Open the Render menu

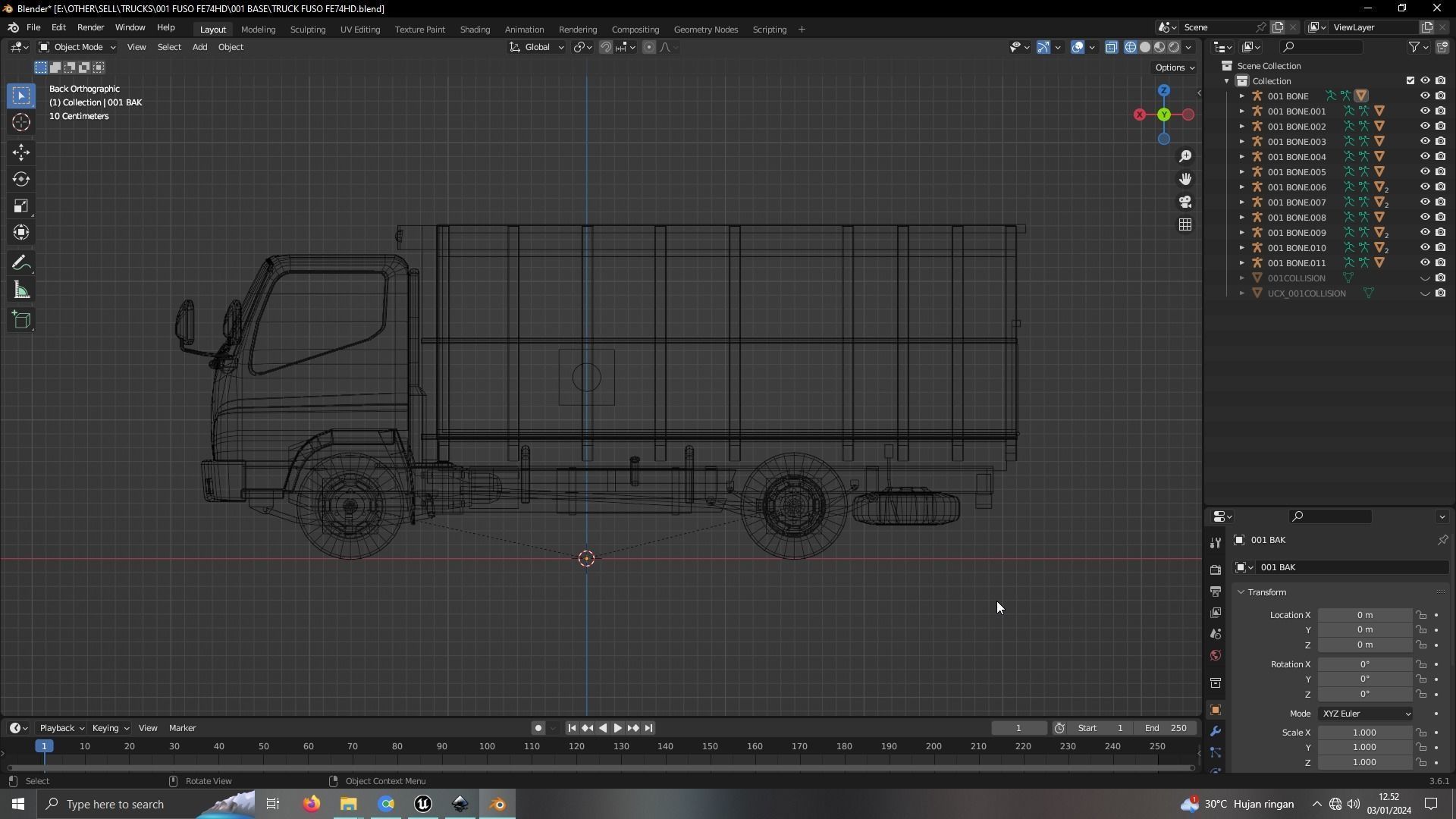pos(90,27)
